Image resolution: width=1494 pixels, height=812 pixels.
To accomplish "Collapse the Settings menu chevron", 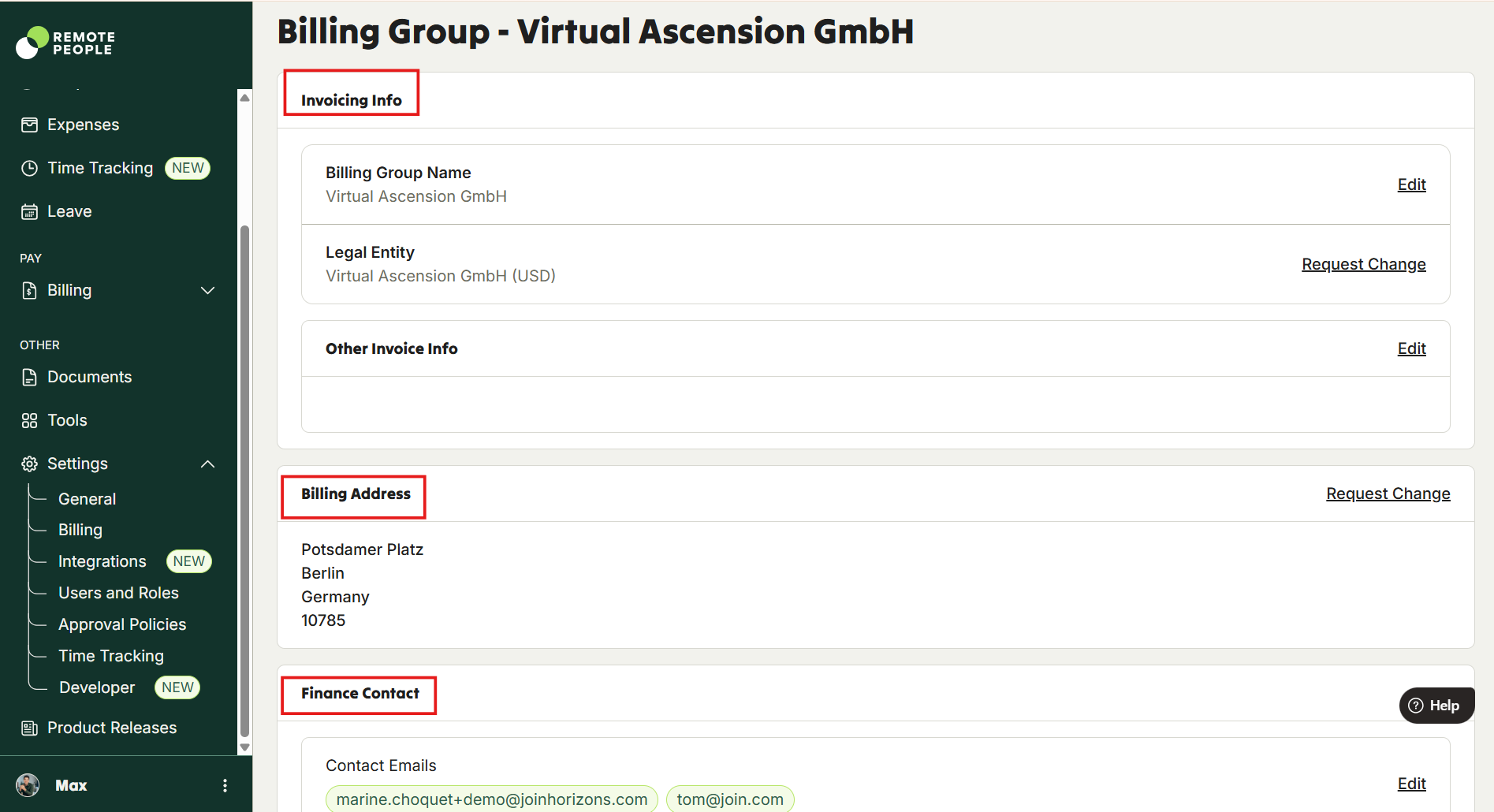I will (x=208, y=464).
